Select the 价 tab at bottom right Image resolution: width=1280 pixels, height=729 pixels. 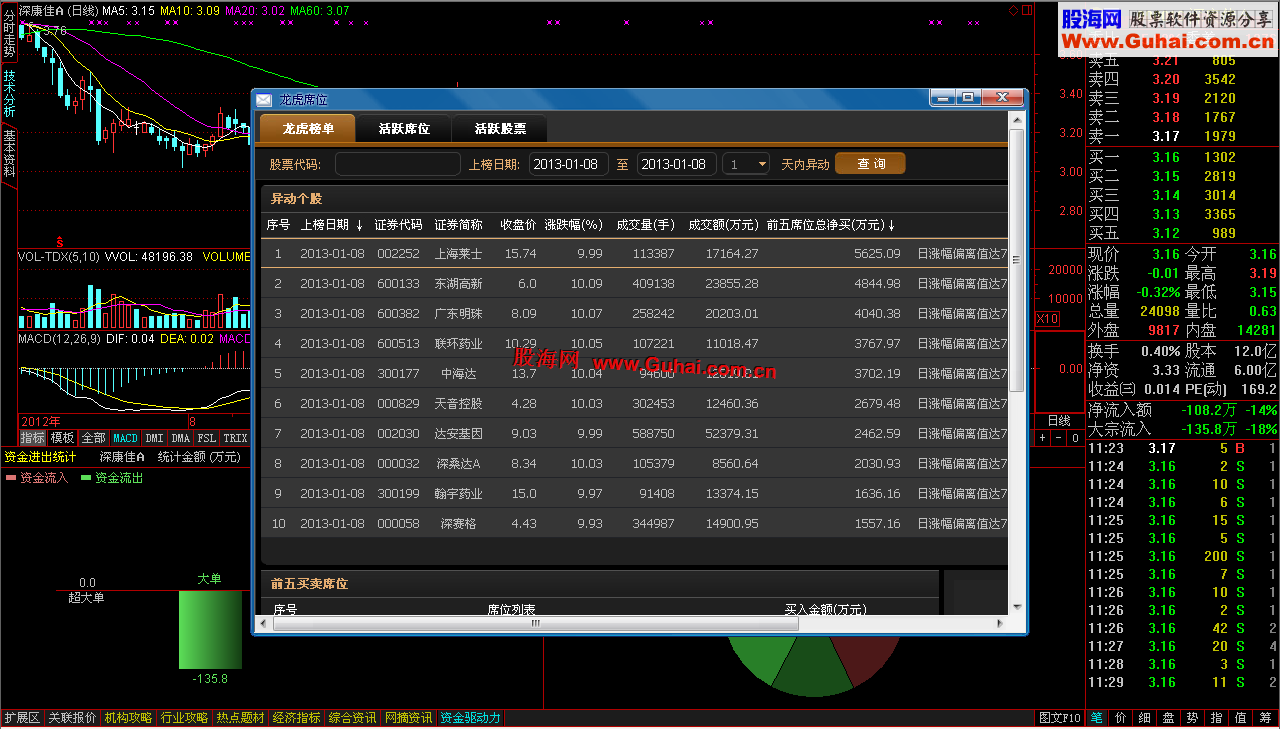1120,718
